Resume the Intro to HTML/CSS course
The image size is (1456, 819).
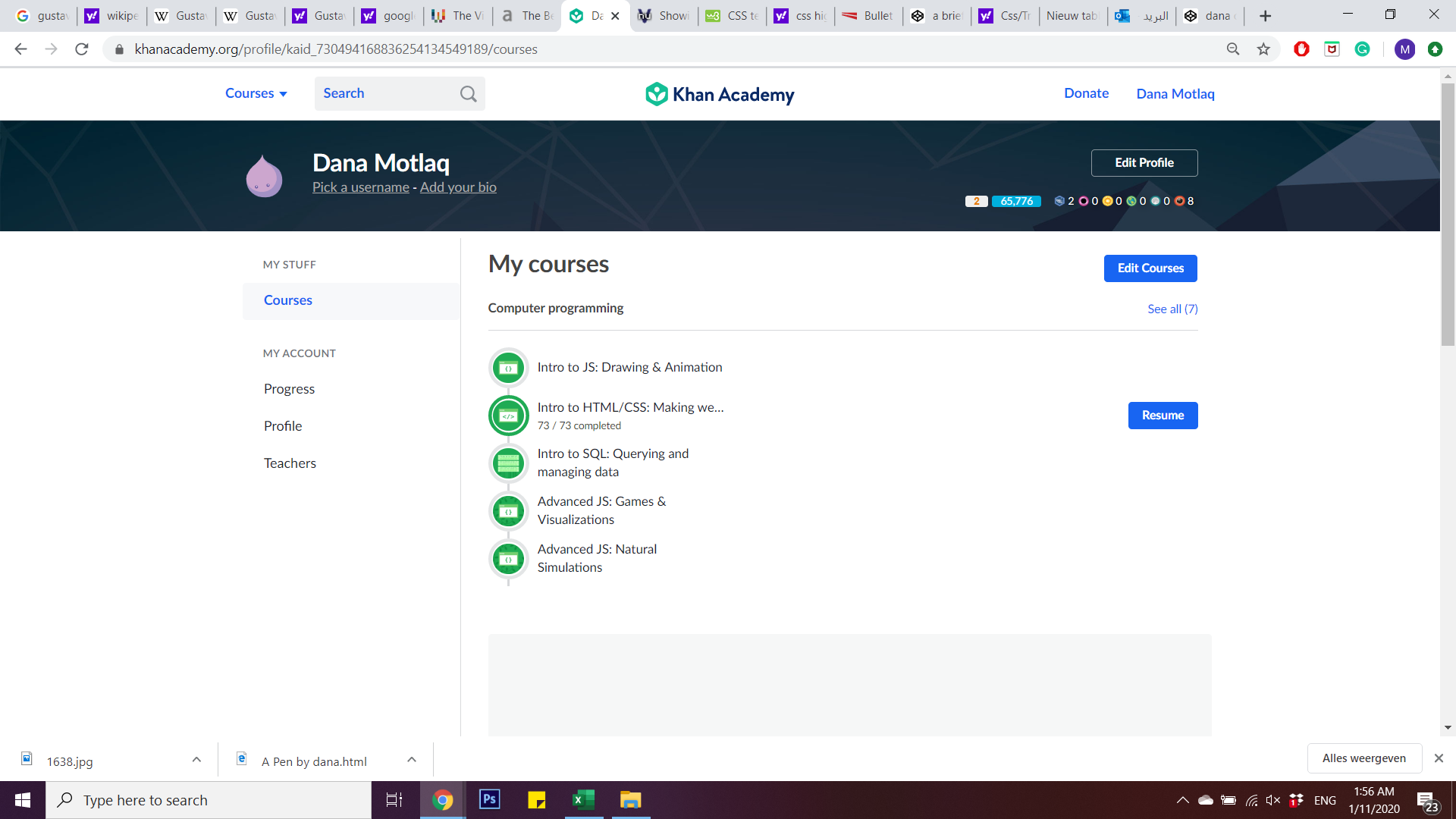point(1163,416)
